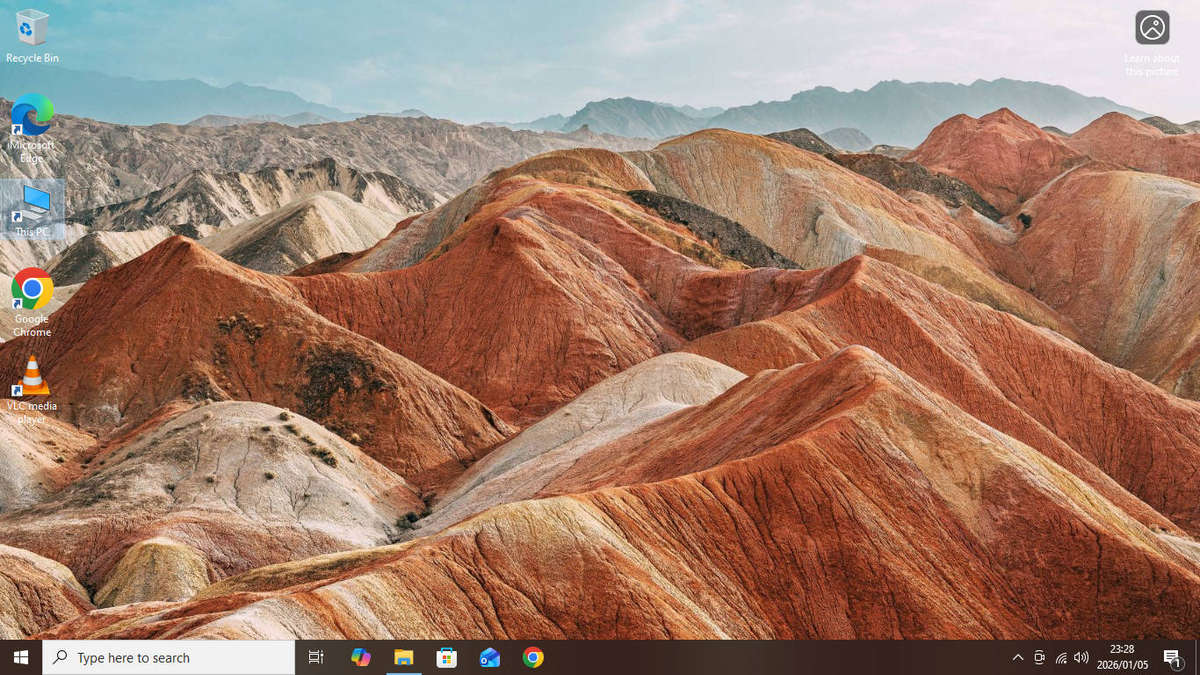Viewport: 1200px width, 675px height.
Task: Expand the hidden system tray icons chevron
Action: click(x=1018, y=657)
